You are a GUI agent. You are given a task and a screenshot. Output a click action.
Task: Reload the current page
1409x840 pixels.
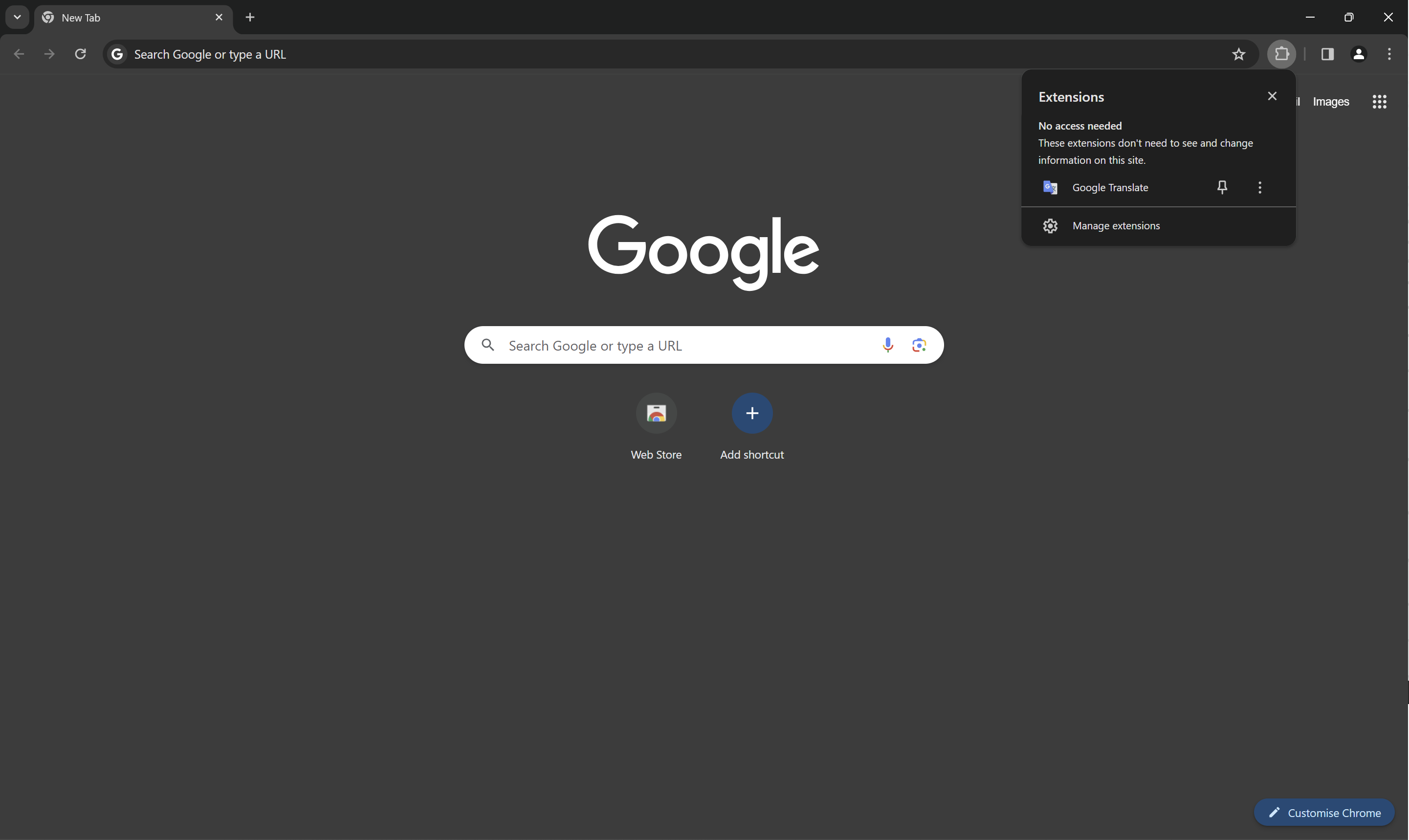[x=80, y=54]
